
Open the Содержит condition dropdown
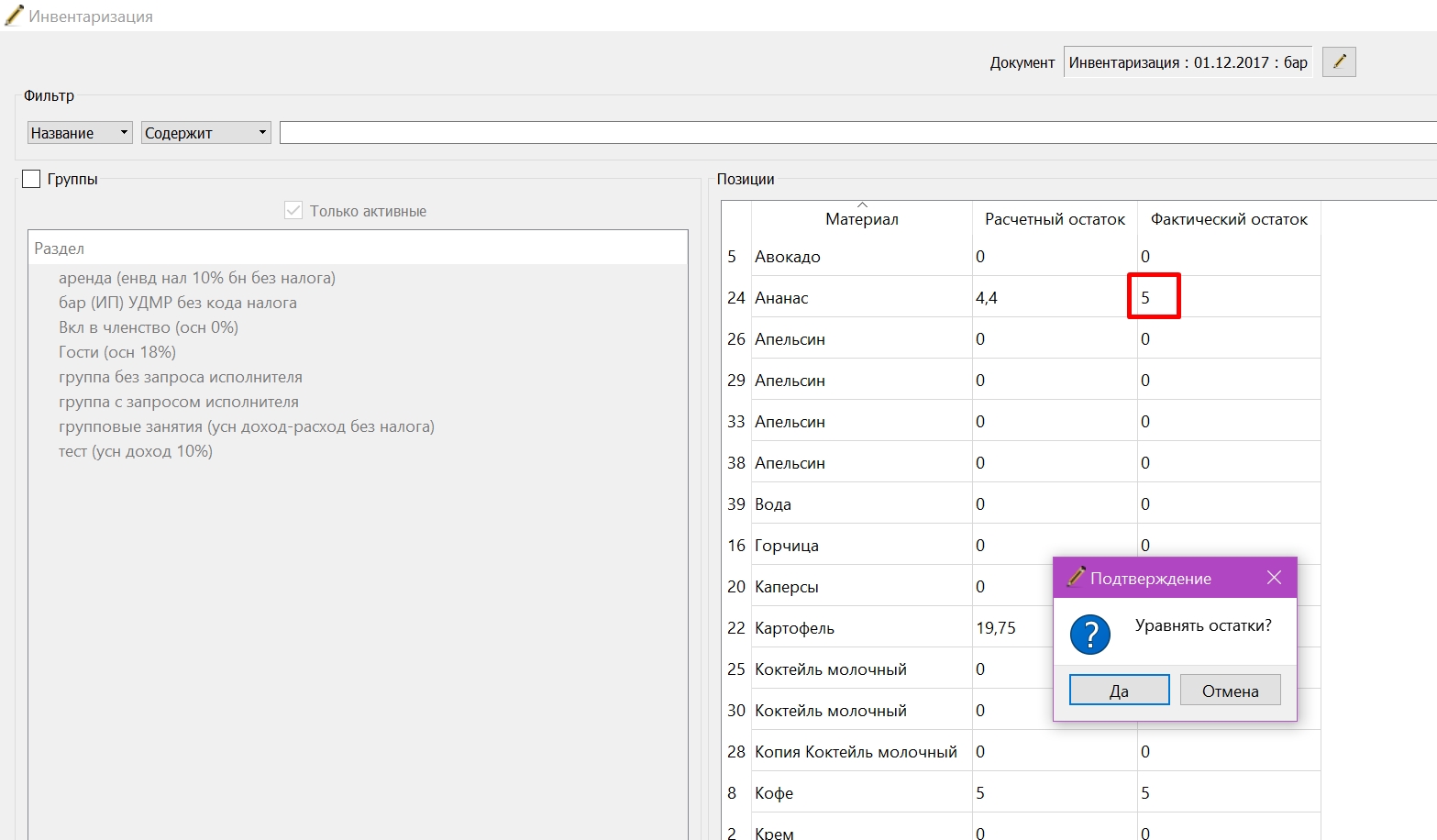pos(205,133)
